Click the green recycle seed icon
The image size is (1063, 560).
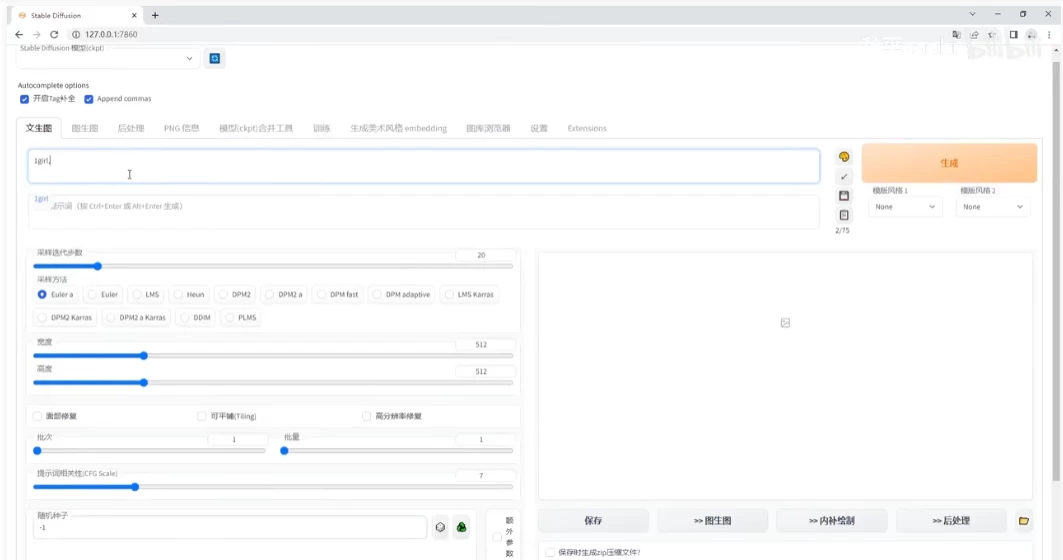pyautogui.click(x=461, y=527)
